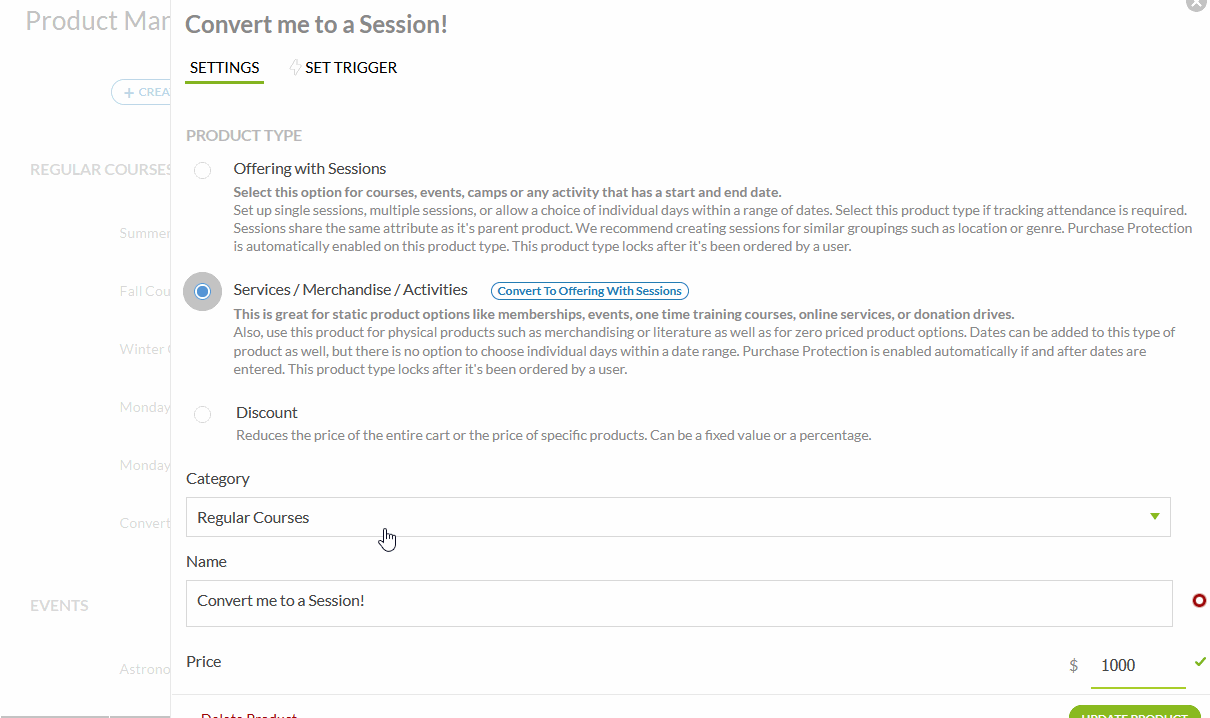Click the green Update Product button
The width and height of the screenshot is (1210, 718).
(x=1134, y=713)
